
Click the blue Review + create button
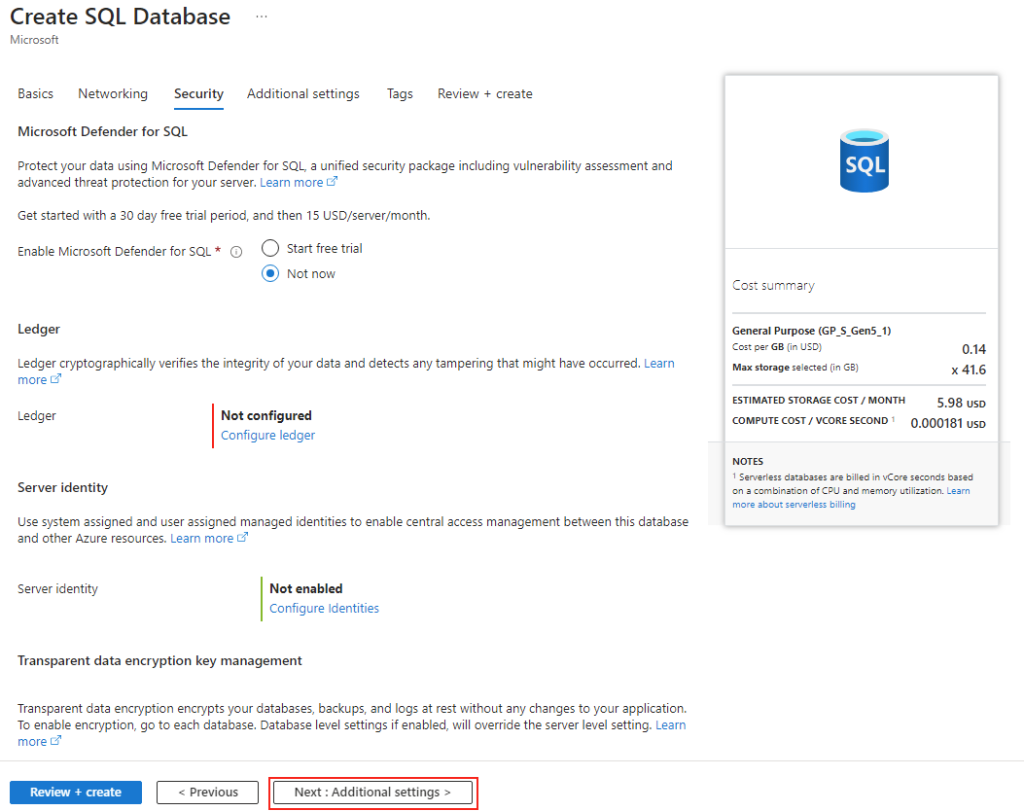pyautogui.click(x=76, y=792)
